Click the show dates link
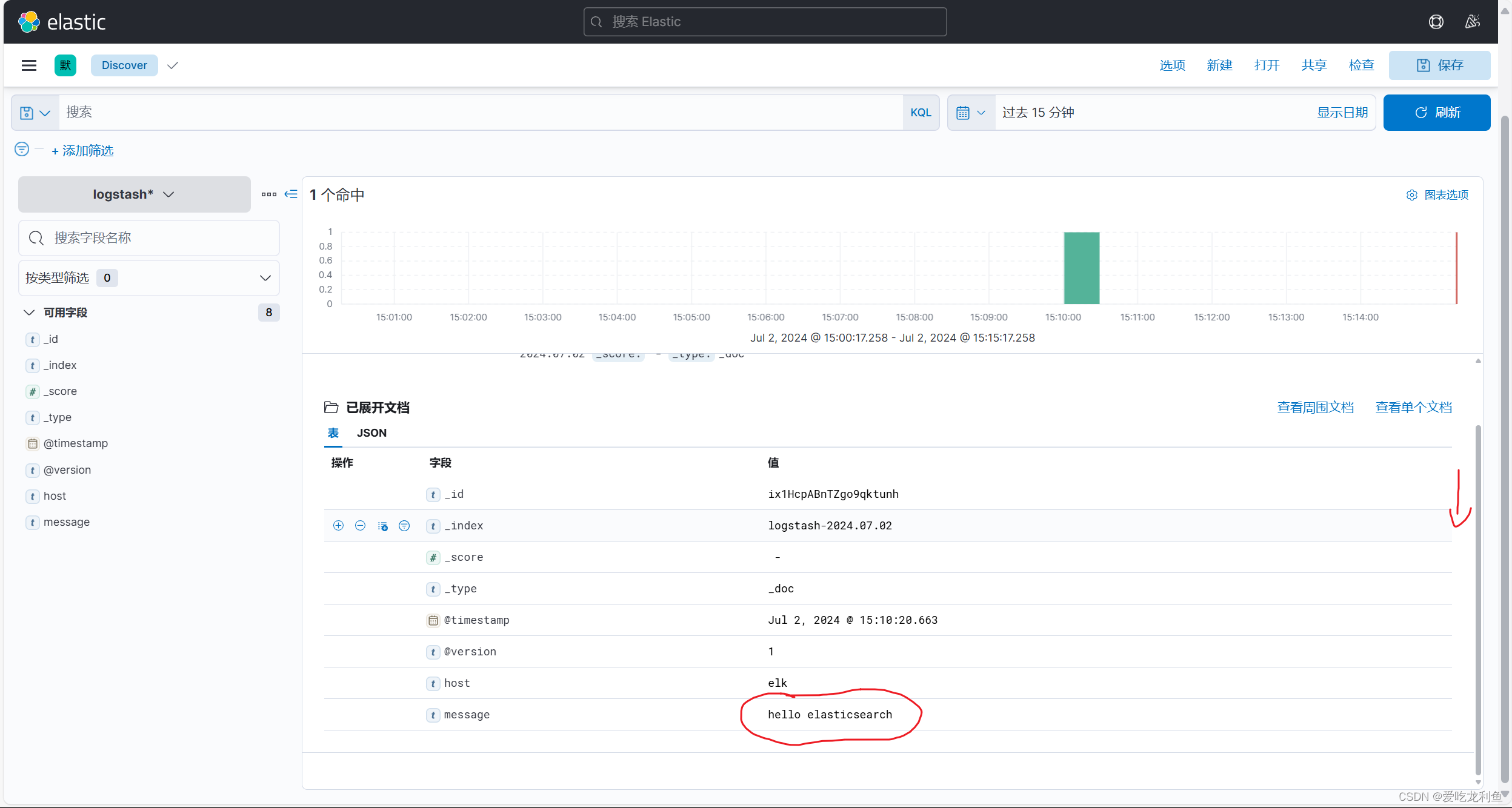Screen dimensions: 1512x808 tap(1342, 113)
